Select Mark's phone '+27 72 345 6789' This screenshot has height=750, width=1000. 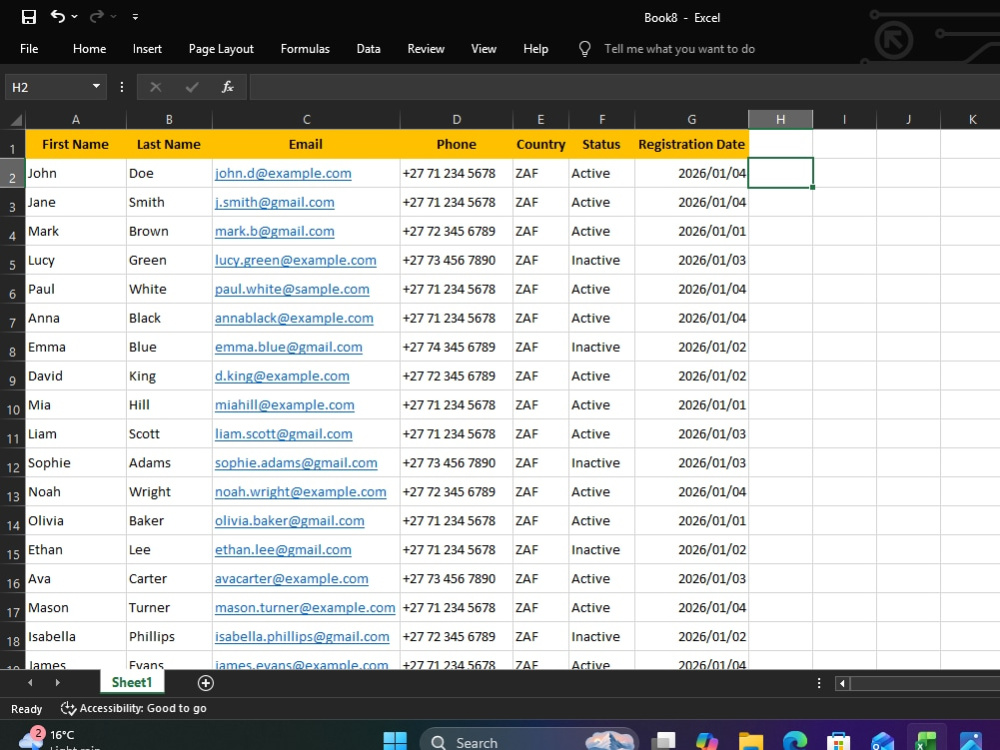457,232
